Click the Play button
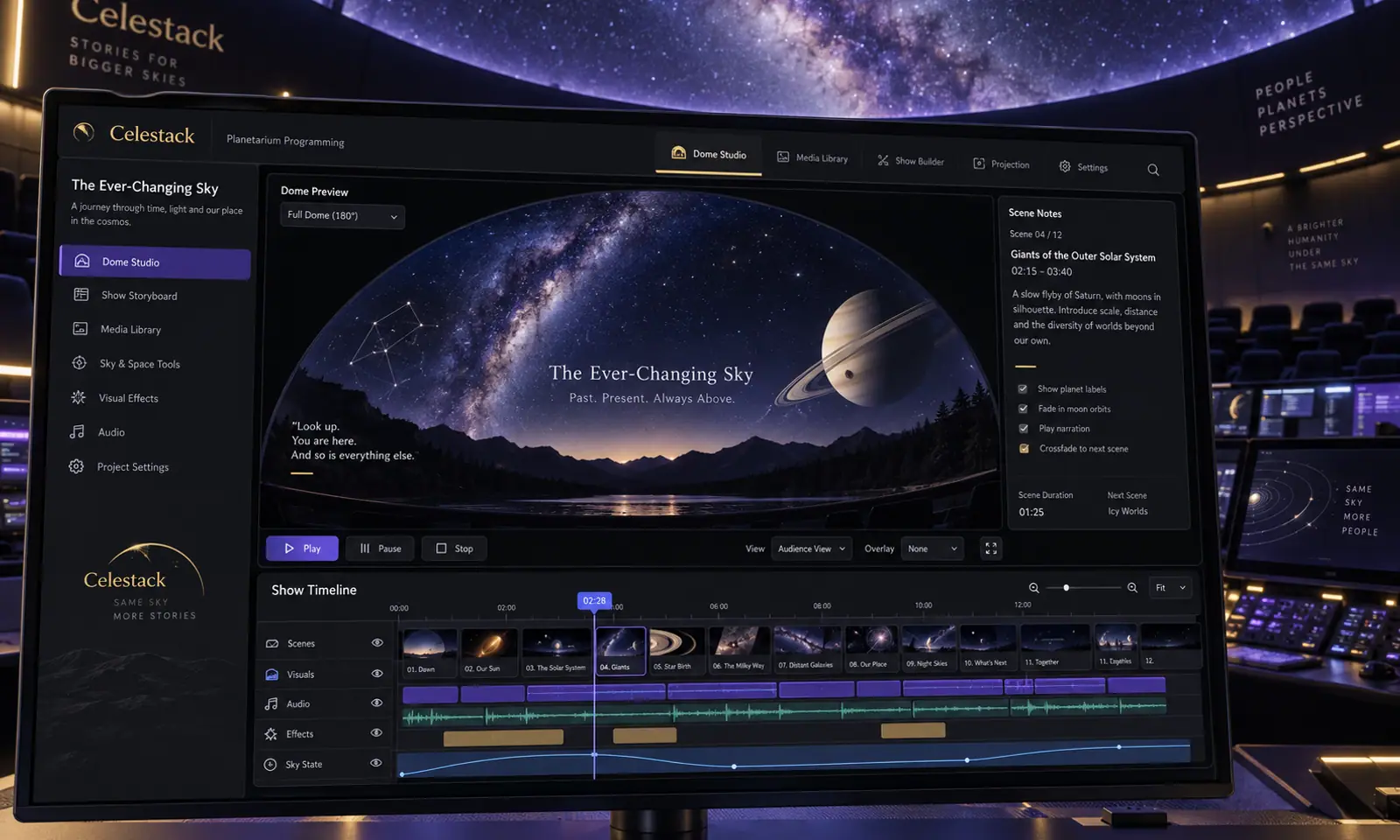Image resolution: width=1400 pixels, height=840 pixels. pyautogui.click(x=302, y=549)
